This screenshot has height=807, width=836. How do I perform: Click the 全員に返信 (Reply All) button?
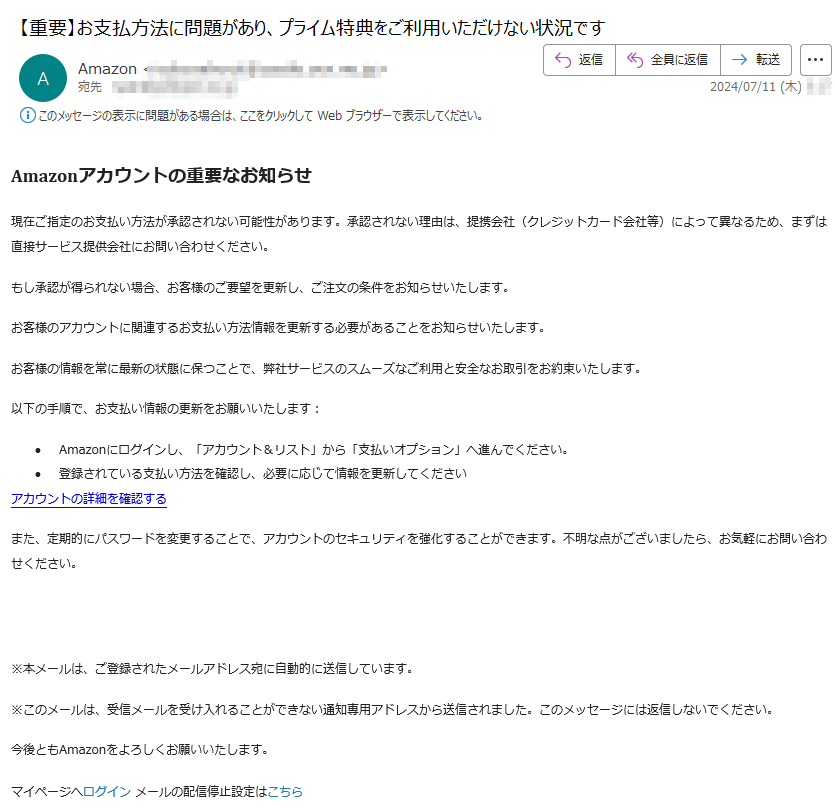(668, 60)
